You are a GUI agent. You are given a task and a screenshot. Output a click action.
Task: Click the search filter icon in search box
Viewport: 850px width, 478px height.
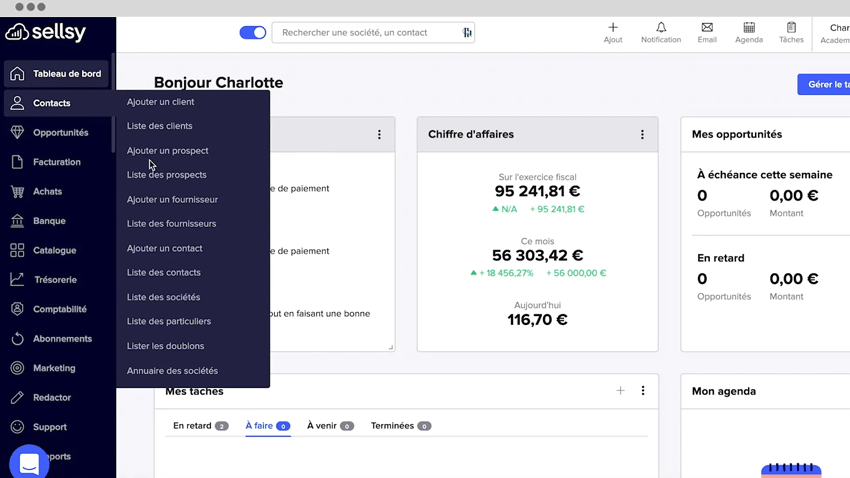point(467,33)
